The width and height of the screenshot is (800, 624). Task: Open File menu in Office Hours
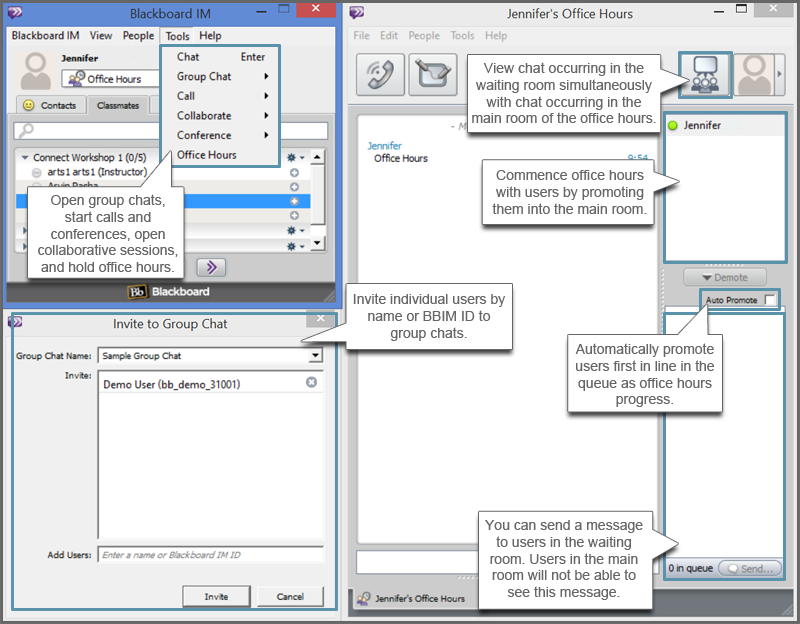(x=361, y=36)
